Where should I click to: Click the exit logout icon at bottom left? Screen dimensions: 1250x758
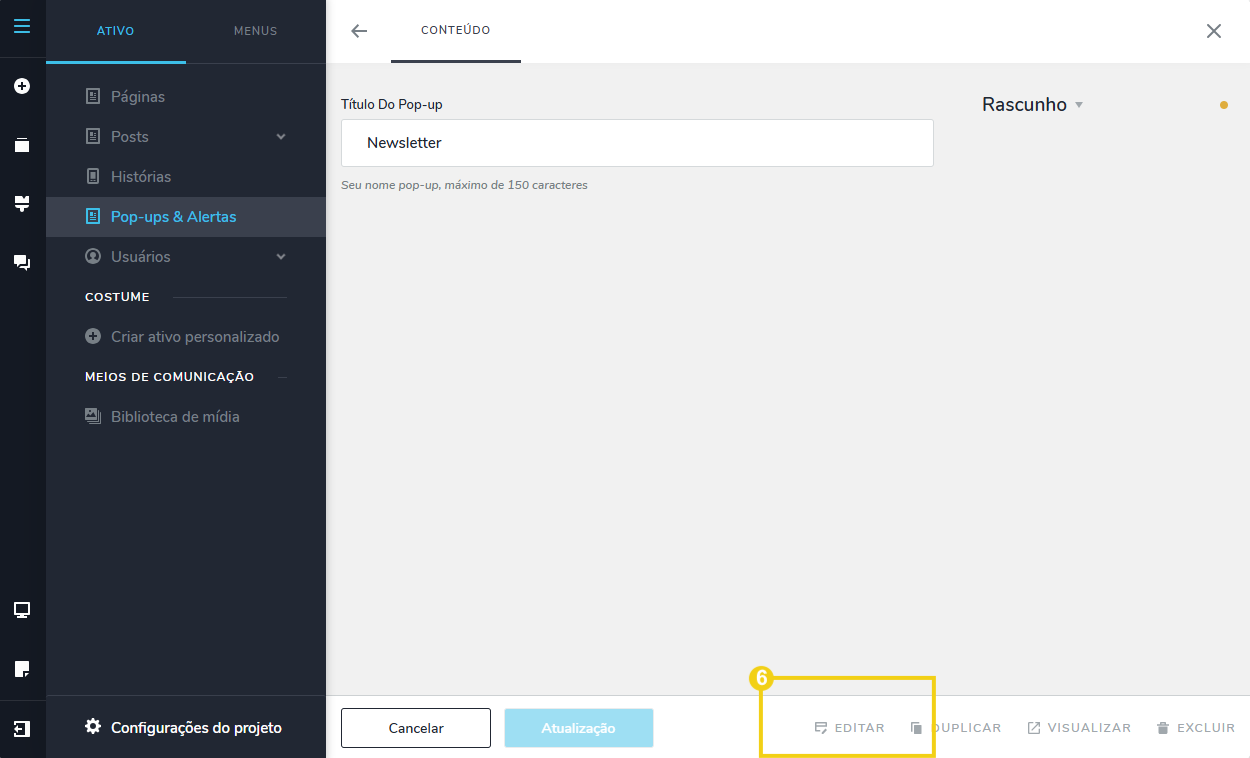22,729
